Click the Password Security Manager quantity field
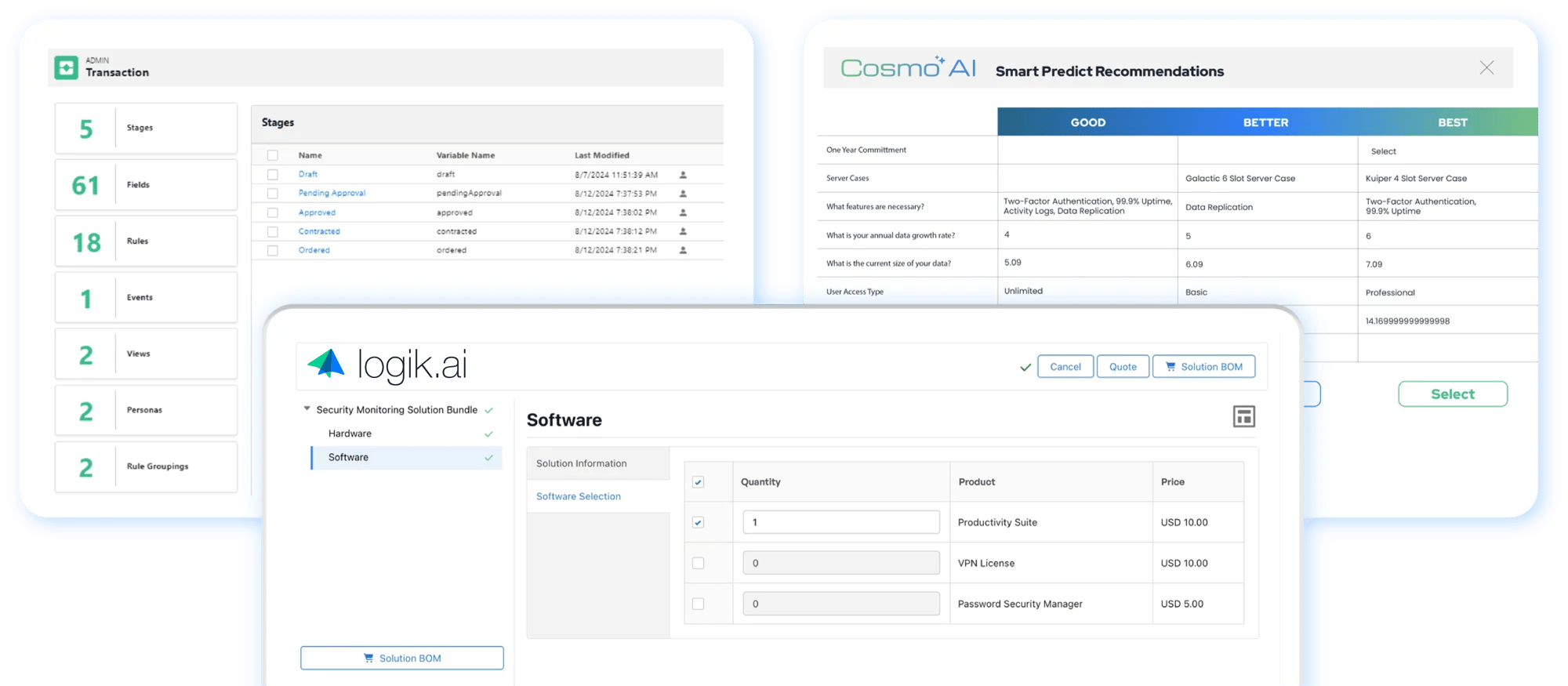1568x686 pixels. [841, 604]
